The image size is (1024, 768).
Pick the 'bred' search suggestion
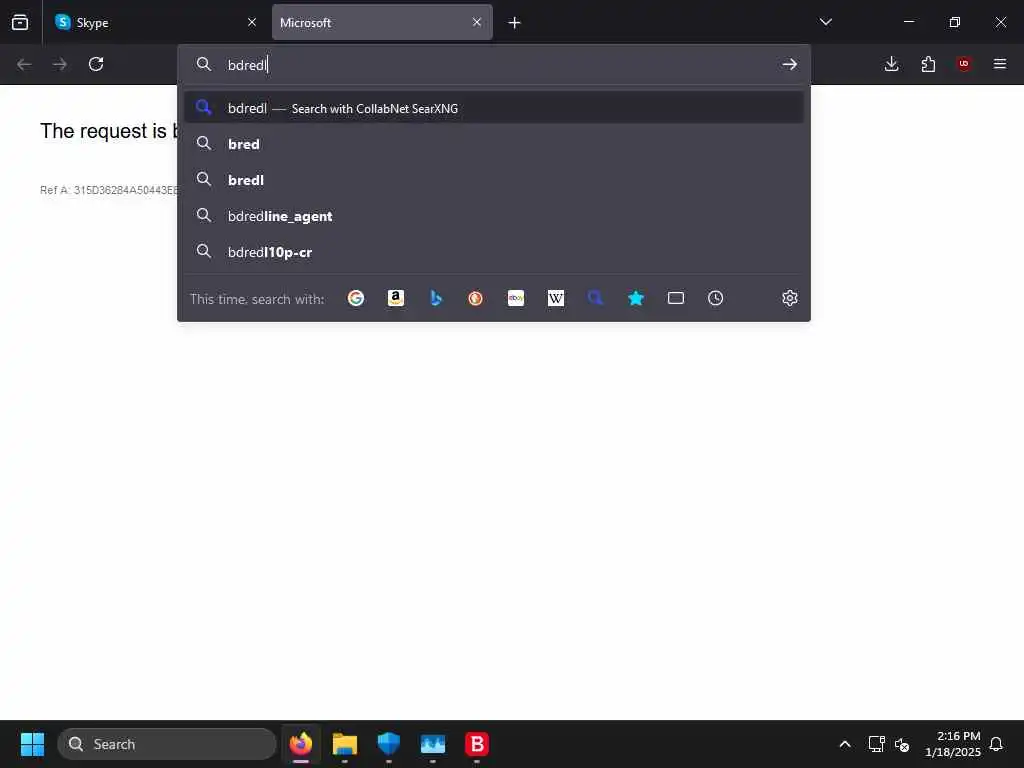click(x=494, y=144)
